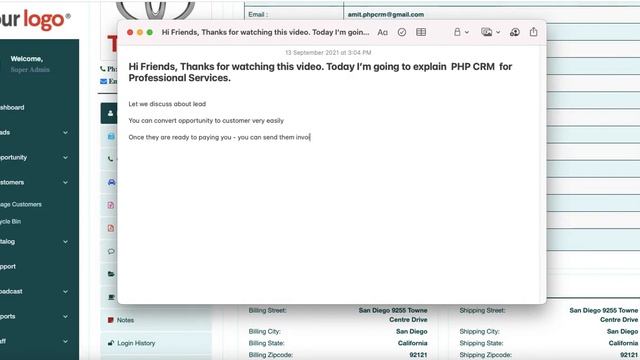Image resolution: width=640 pixels, height=360 pixels.
Task: Expand the Opportunity sidebar menu chevron
Action: pos(65,157)
